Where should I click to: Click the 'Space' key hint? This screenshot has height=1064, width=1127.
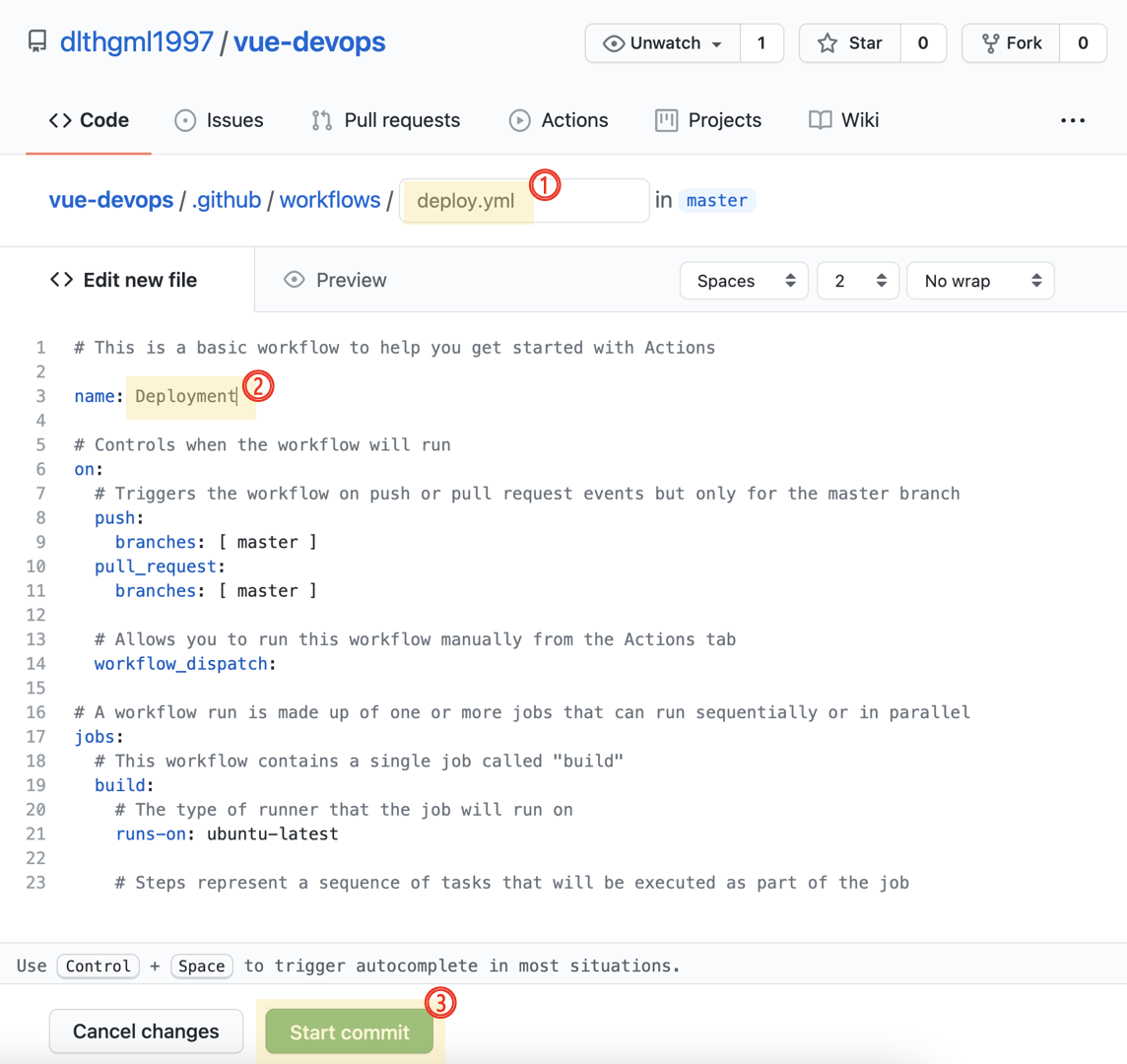pos(201,966)
